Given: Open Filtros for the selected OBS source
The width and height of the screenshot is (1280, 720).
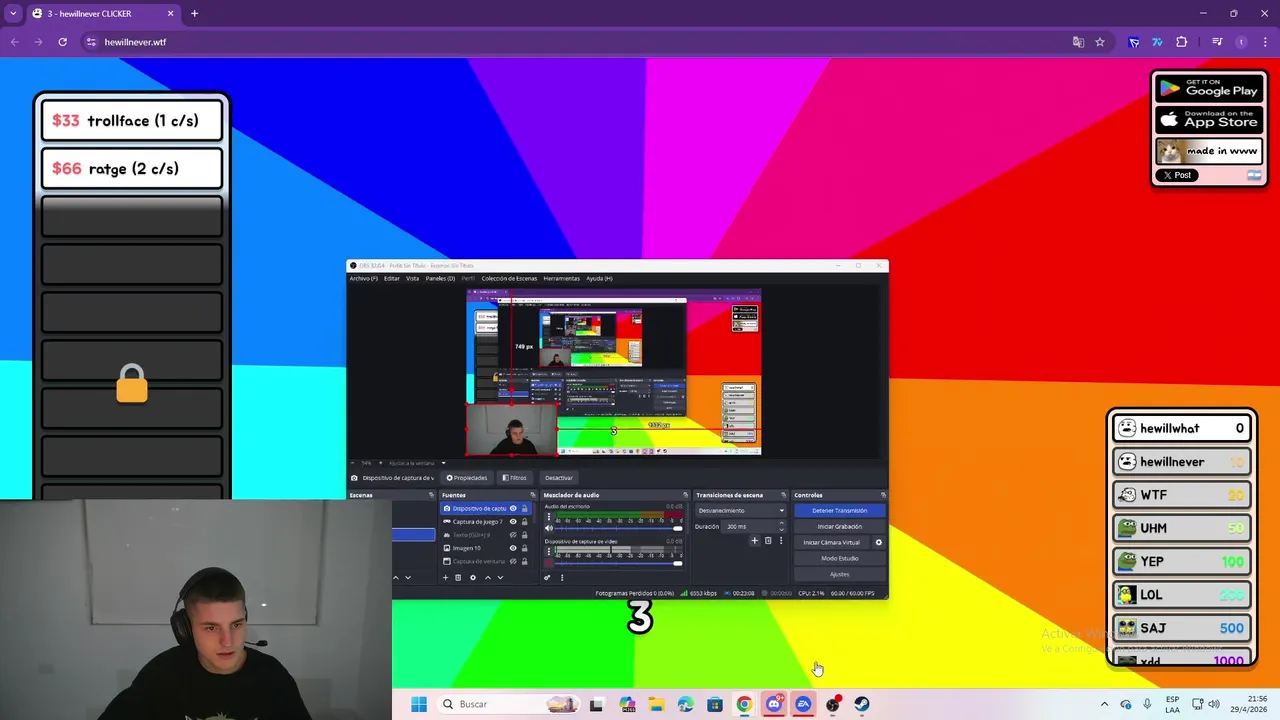Looking at the screenshot, I should click(514, 478).
